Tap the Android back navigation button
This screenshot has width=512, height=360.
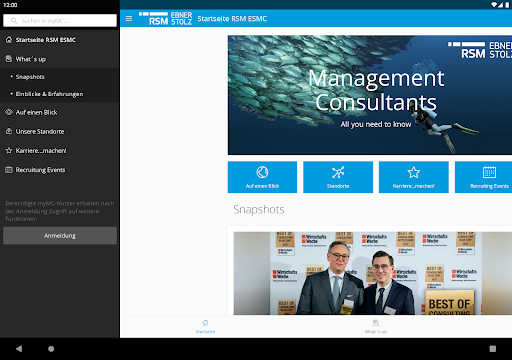point(19,349)
